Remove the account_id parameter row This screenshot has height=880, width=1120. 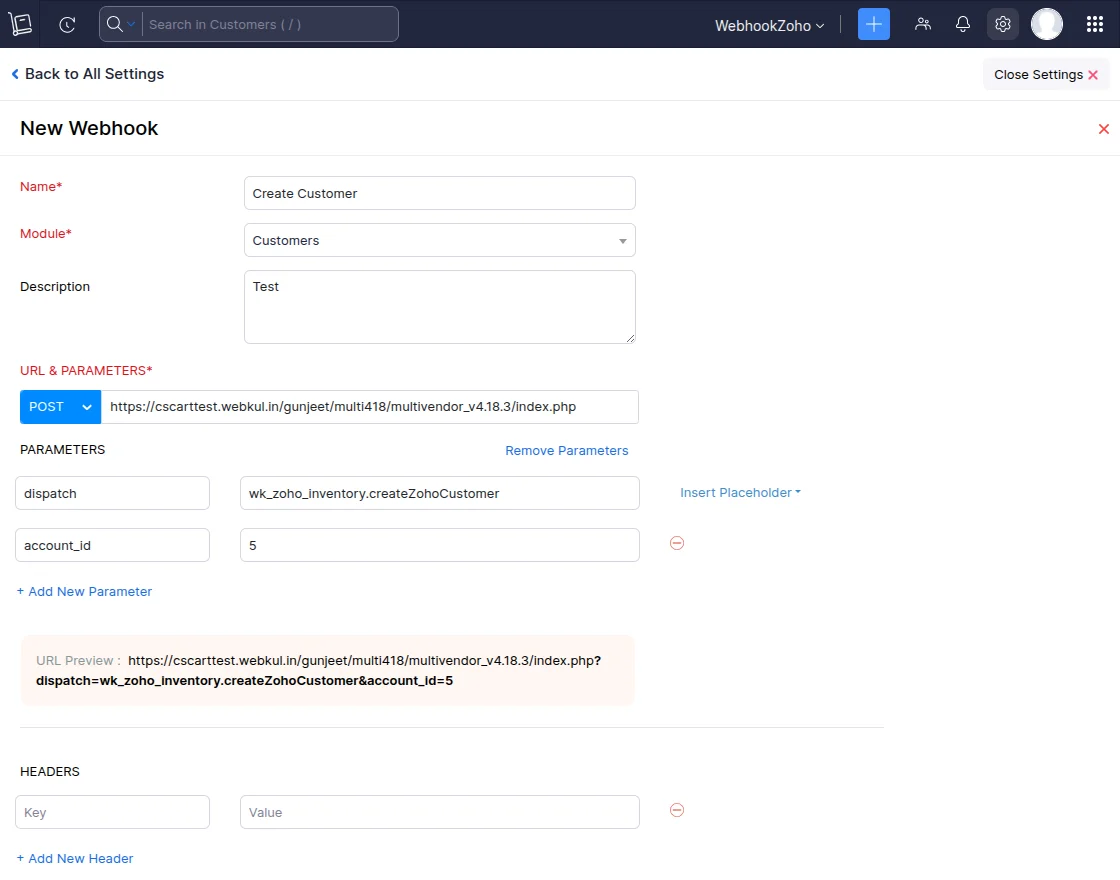[677, 543]
